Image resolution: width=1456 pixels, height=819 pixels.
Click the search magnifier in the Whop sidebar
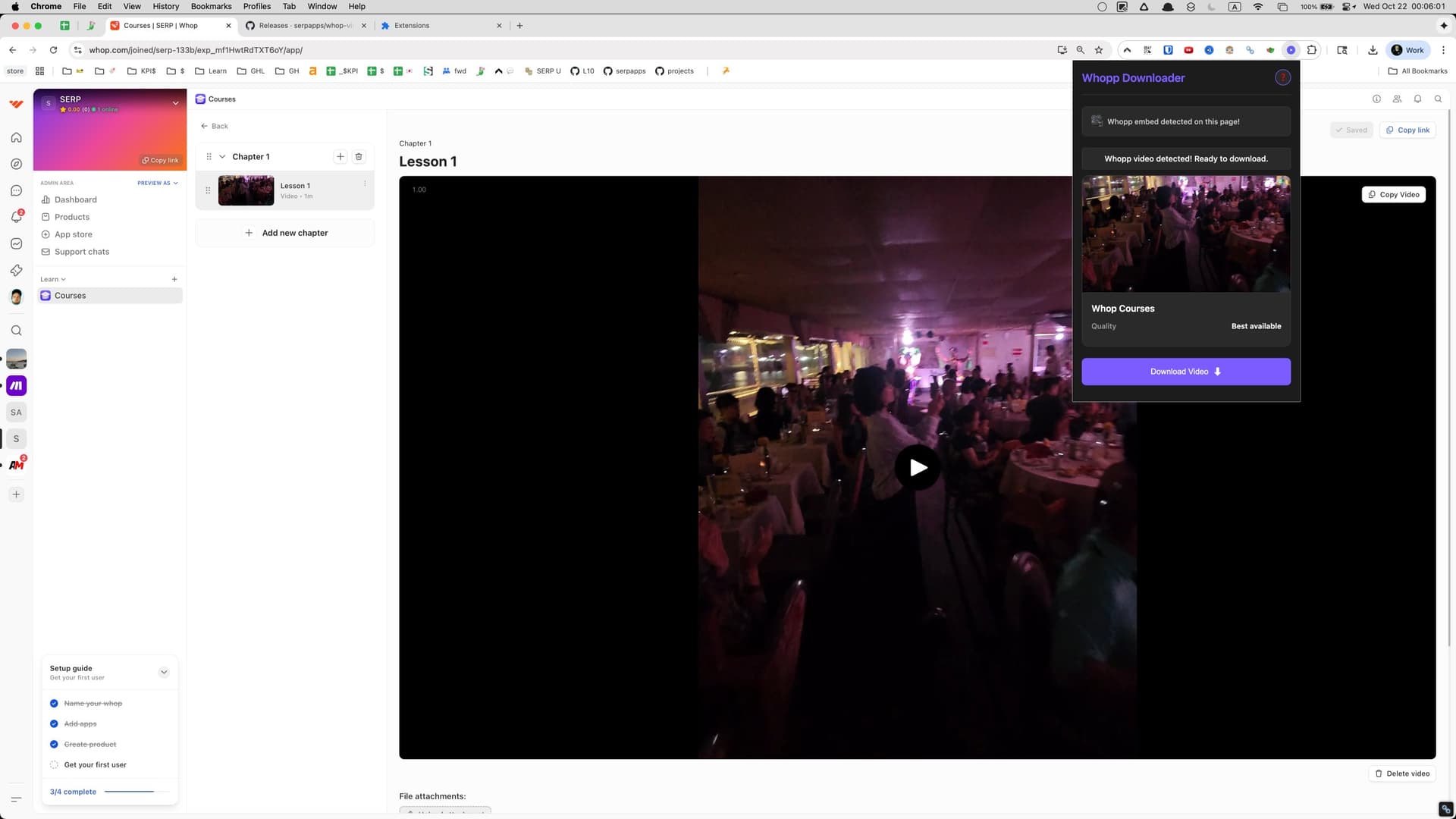point(16,330)
